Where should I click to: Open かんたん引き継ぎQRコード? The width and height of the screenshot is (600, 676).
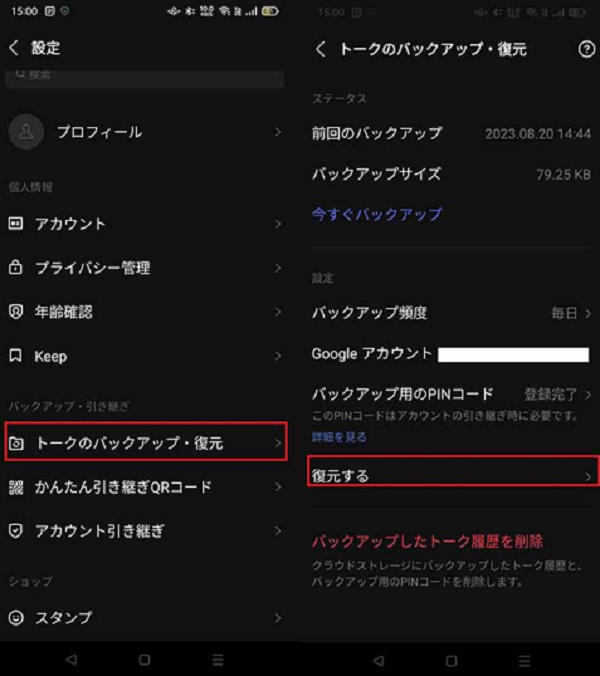(x=144, y=487)
